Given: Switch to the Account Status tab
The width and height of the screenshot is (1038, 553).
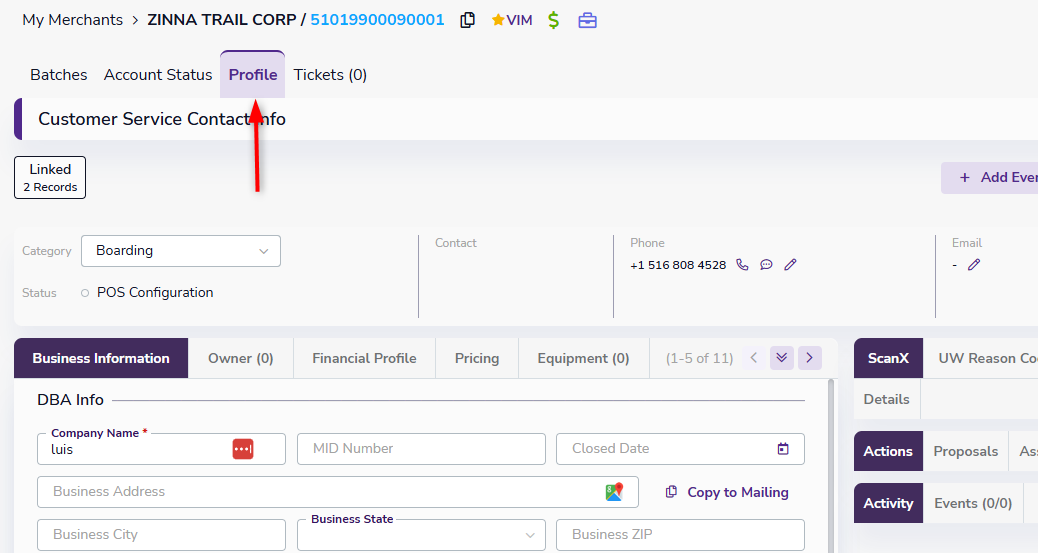Looking at the screenshot, I should click(x=158, y=75).
